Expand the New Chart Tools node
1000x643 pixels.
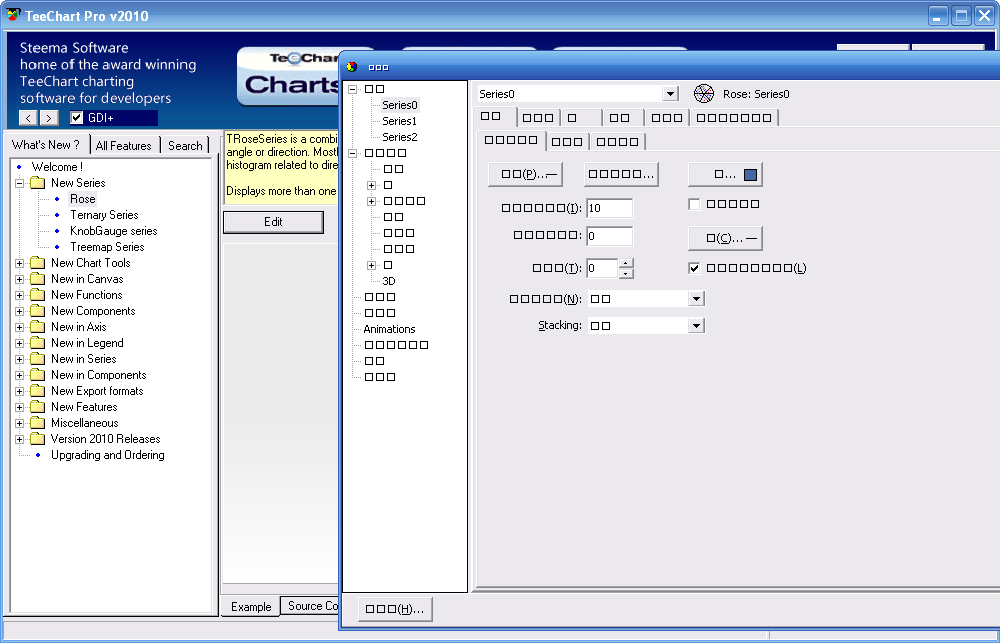point(20,263)
